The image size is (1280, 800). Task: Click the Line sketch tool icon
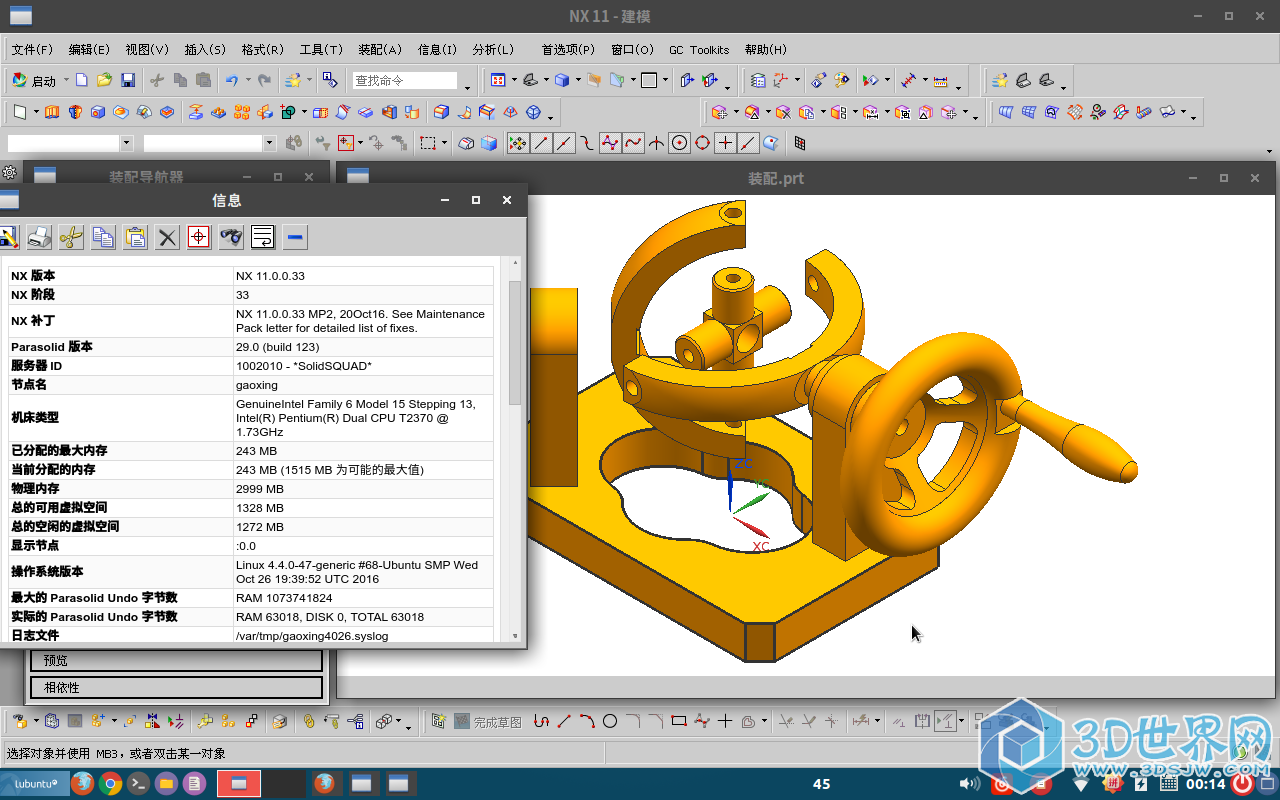pyautogui.click(x=564, y=721)
